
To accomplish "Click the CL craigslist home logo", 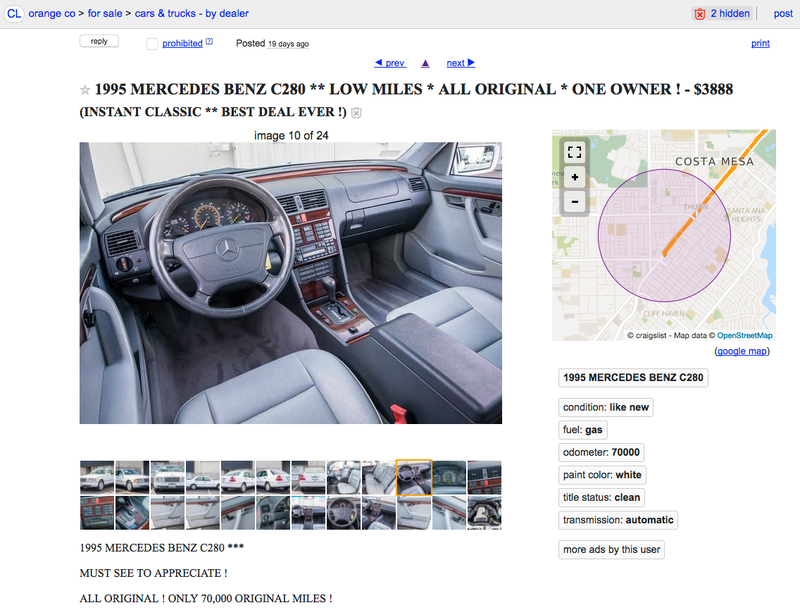I will (x=14, y=13).
